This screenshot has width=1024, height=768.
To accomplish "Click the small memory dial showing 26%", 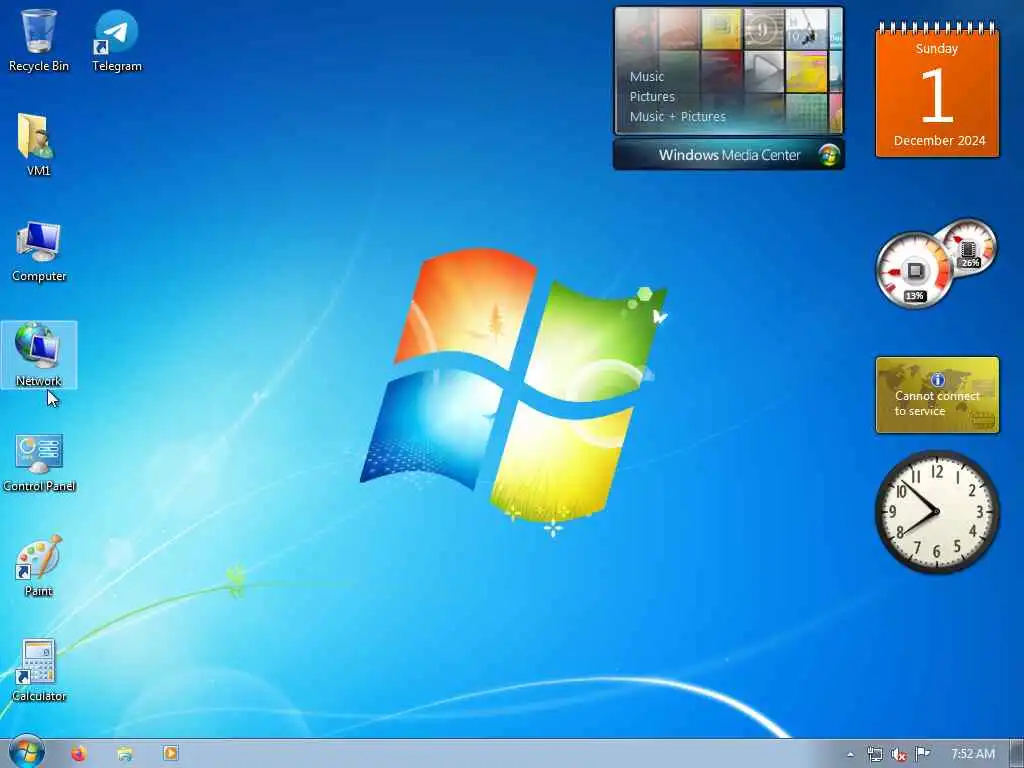I will (x=968, y=249).
